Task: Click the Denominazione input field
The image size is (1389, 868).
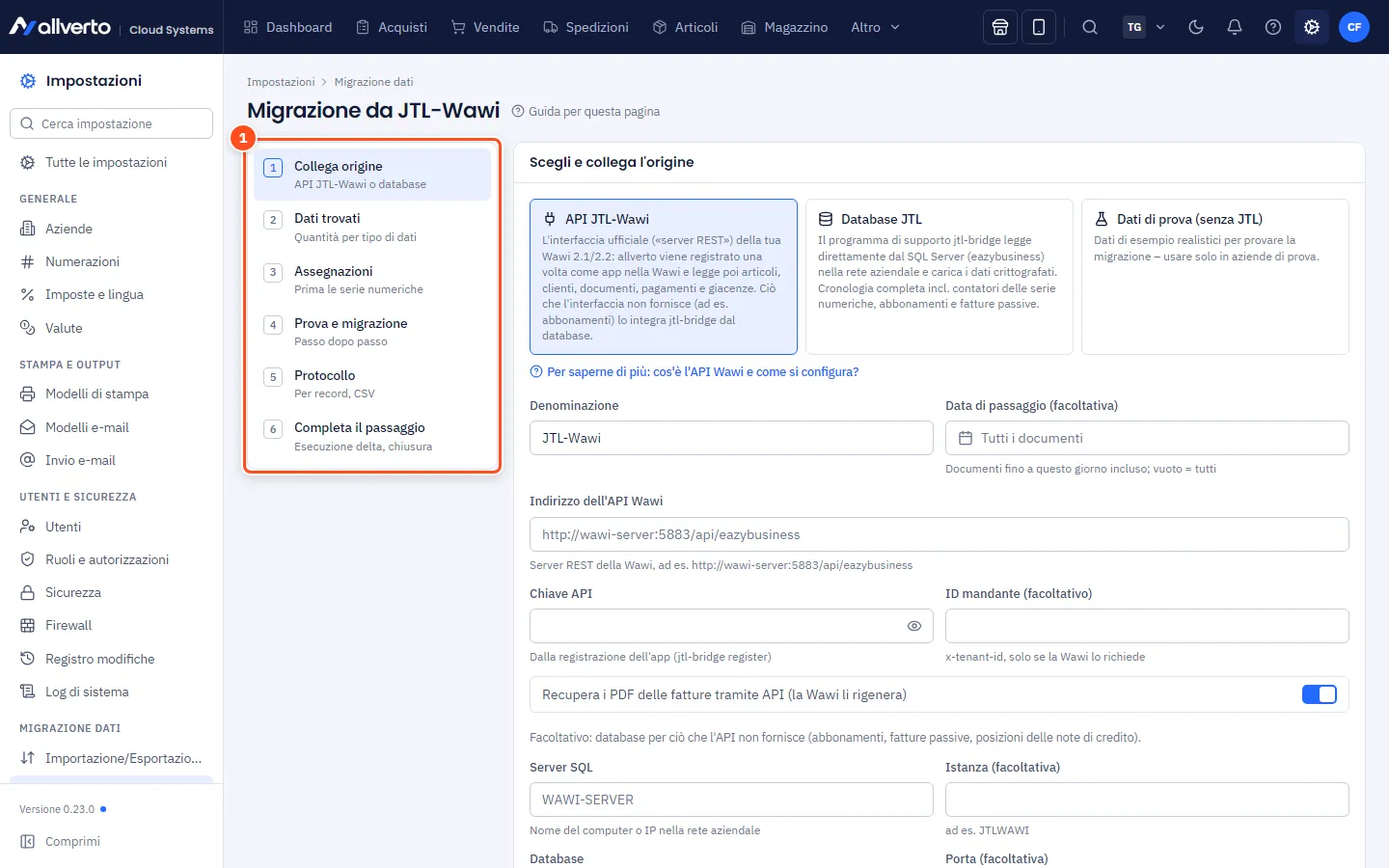Action: click(x=731, y=438)
